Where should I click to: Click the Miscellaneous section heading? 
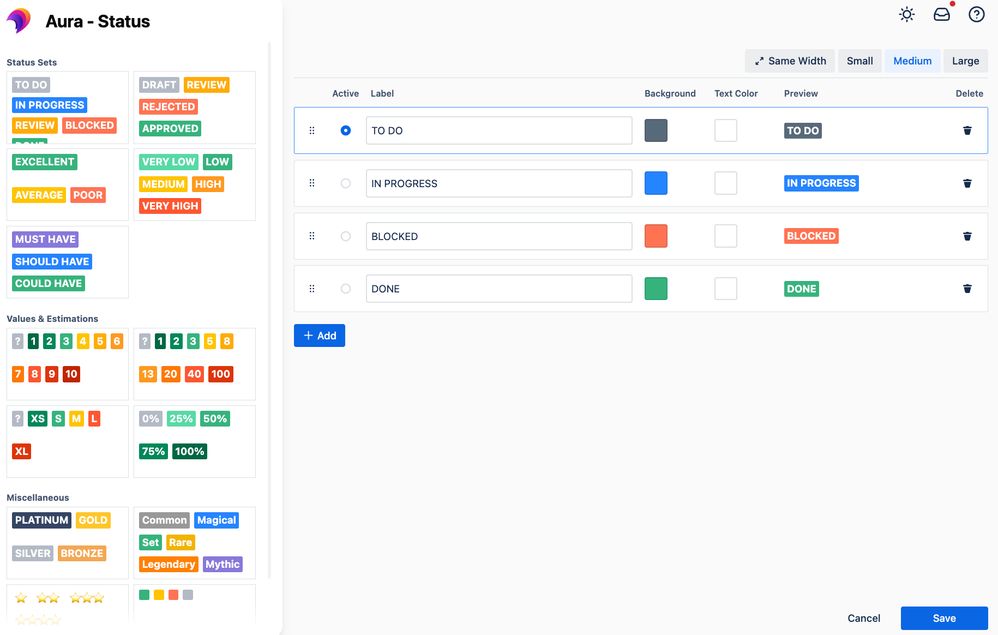click(x=38, y=498)
